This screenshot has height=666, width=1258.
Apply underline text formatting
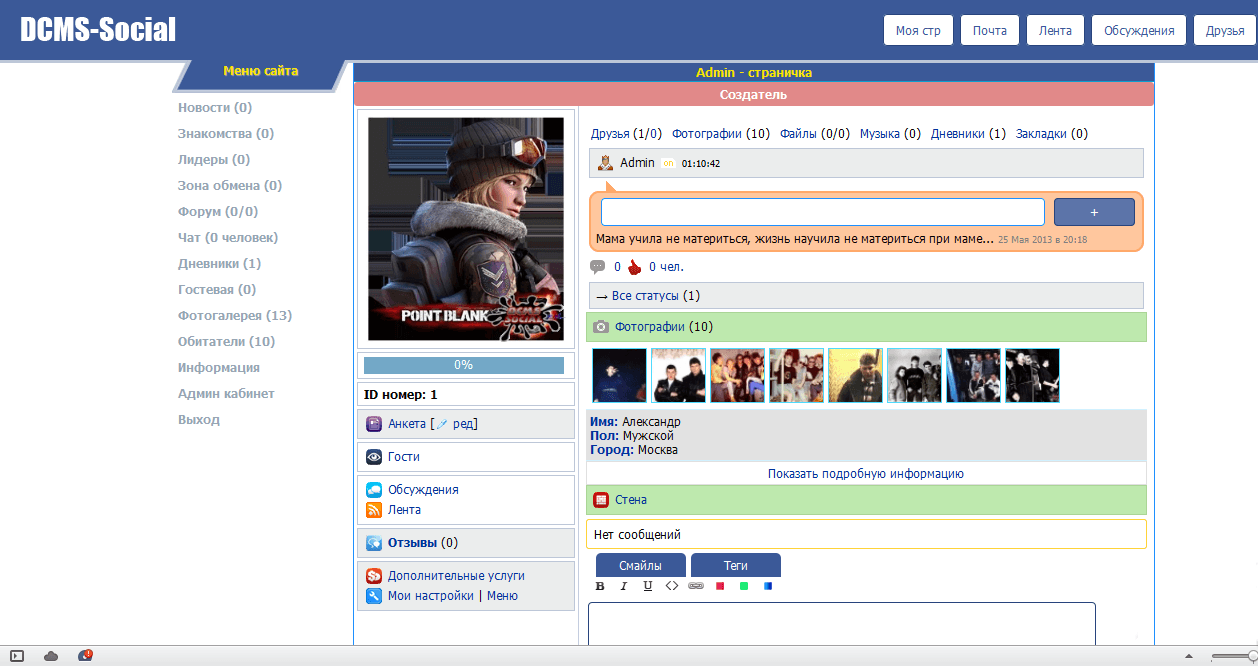[648, 586]
